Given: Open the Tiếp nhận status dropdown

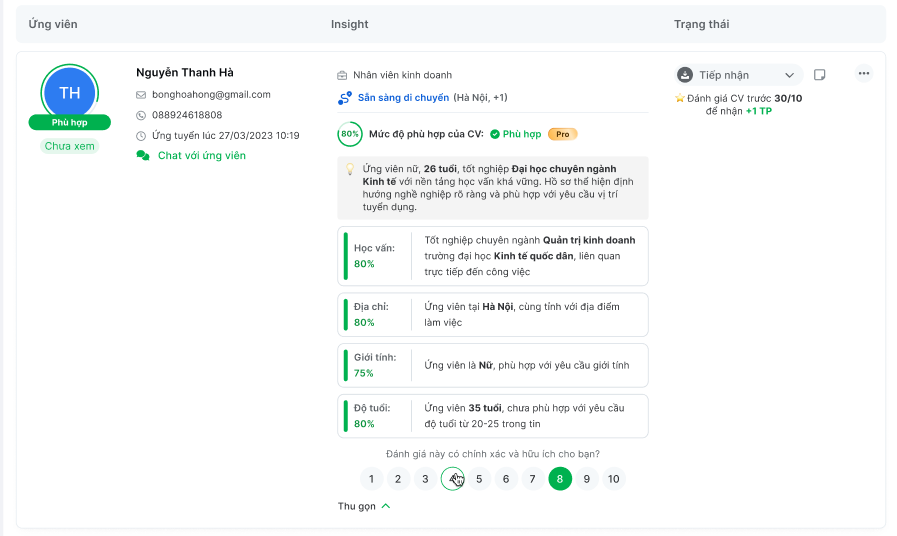Looking at the screenshot, I should (x=738, y=75).
